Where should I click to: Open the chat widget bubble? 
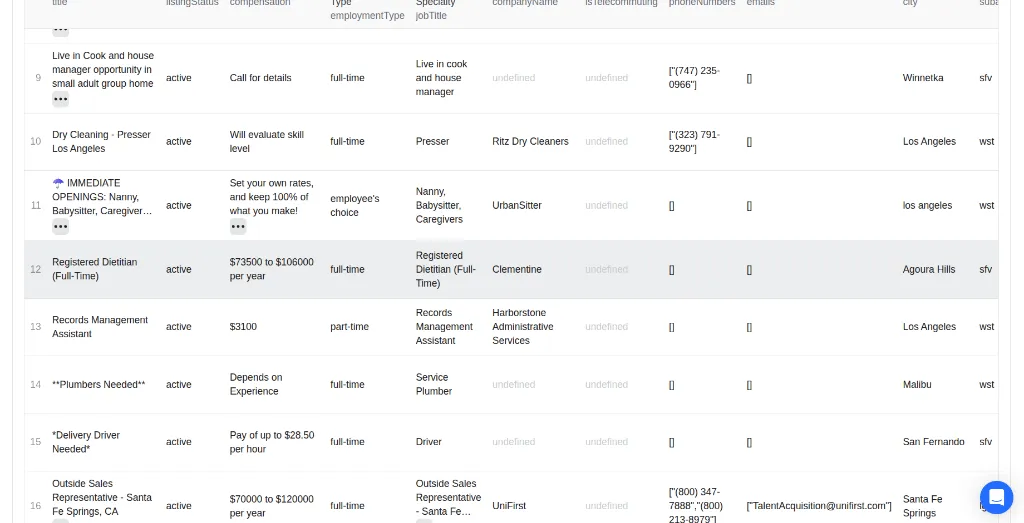tap(996, 498)
